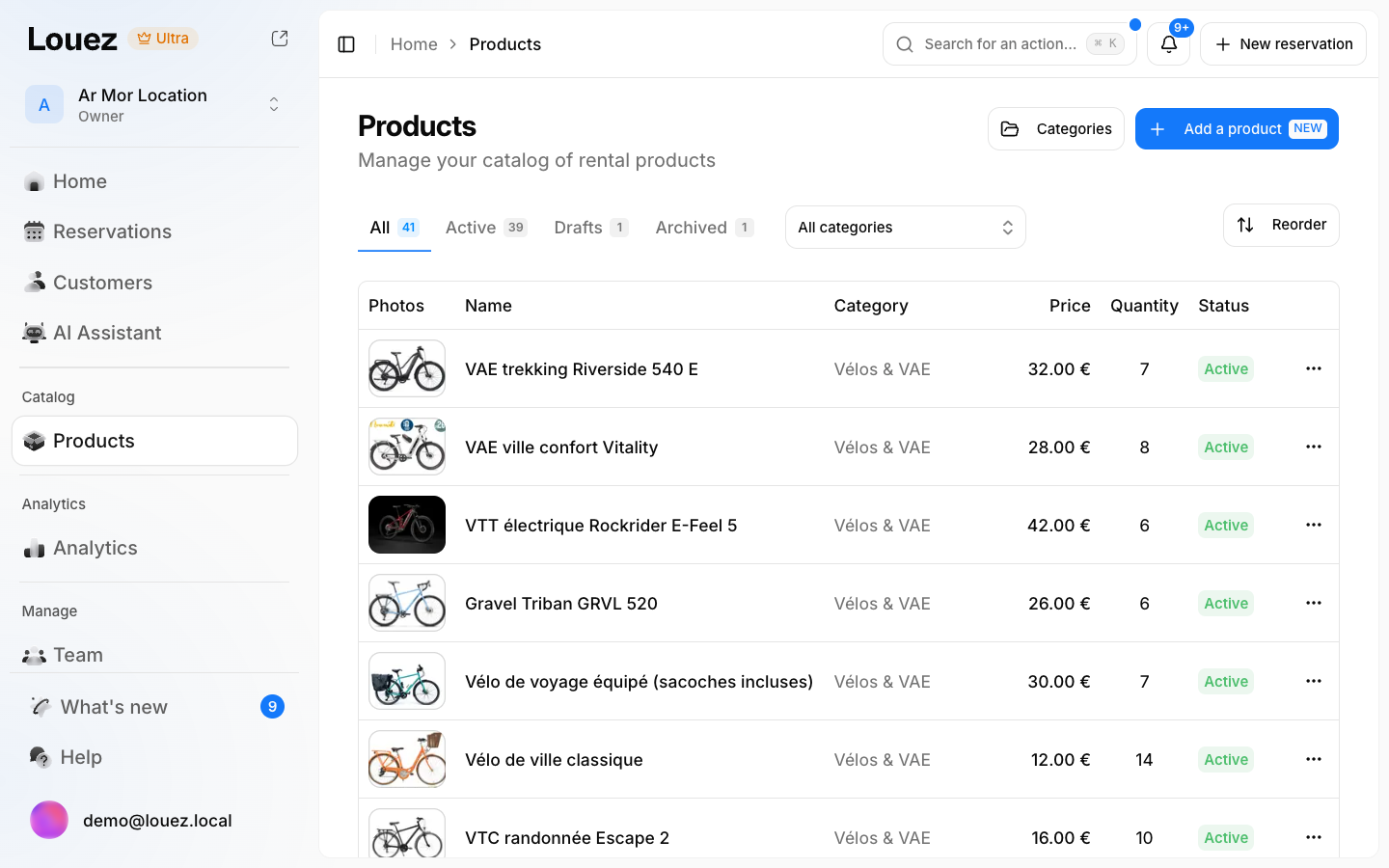Expand the Ar Mor Location store switcher

click(x=154, y=105)
